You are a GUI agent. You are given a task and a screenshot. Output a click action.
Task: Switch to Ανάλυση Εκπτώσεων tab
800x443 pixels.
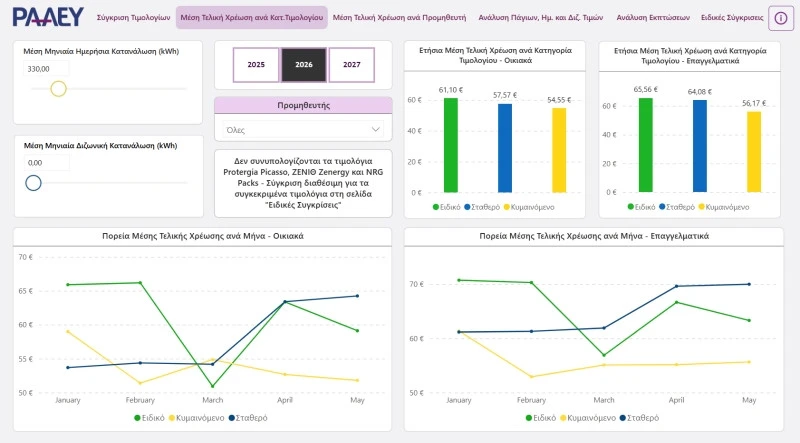pos(653,17)
